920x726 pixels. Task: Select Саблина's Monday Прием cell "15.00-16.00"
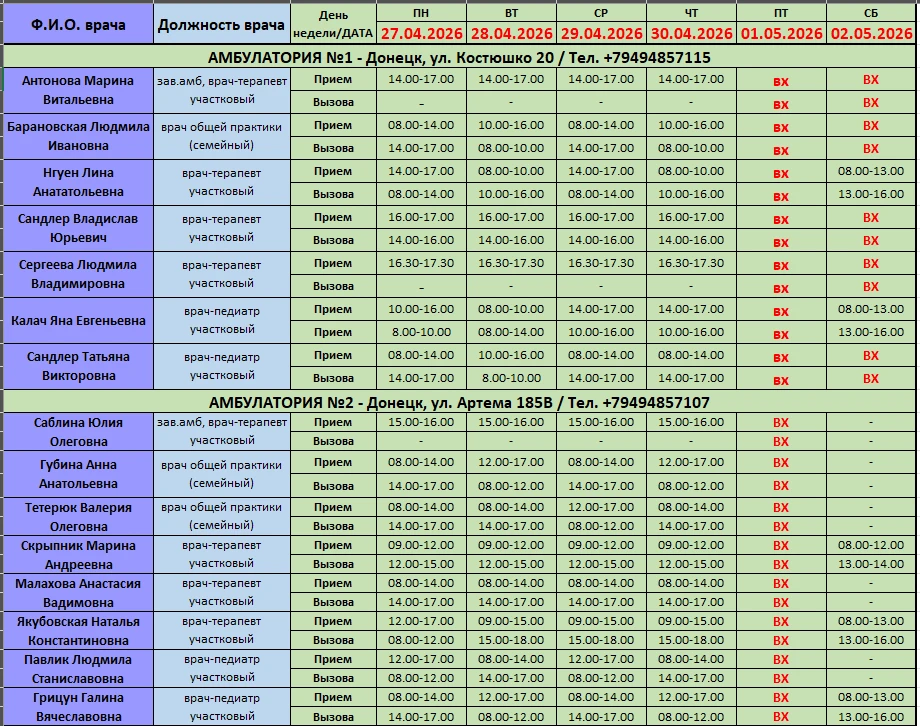click(x=421, y=422)
